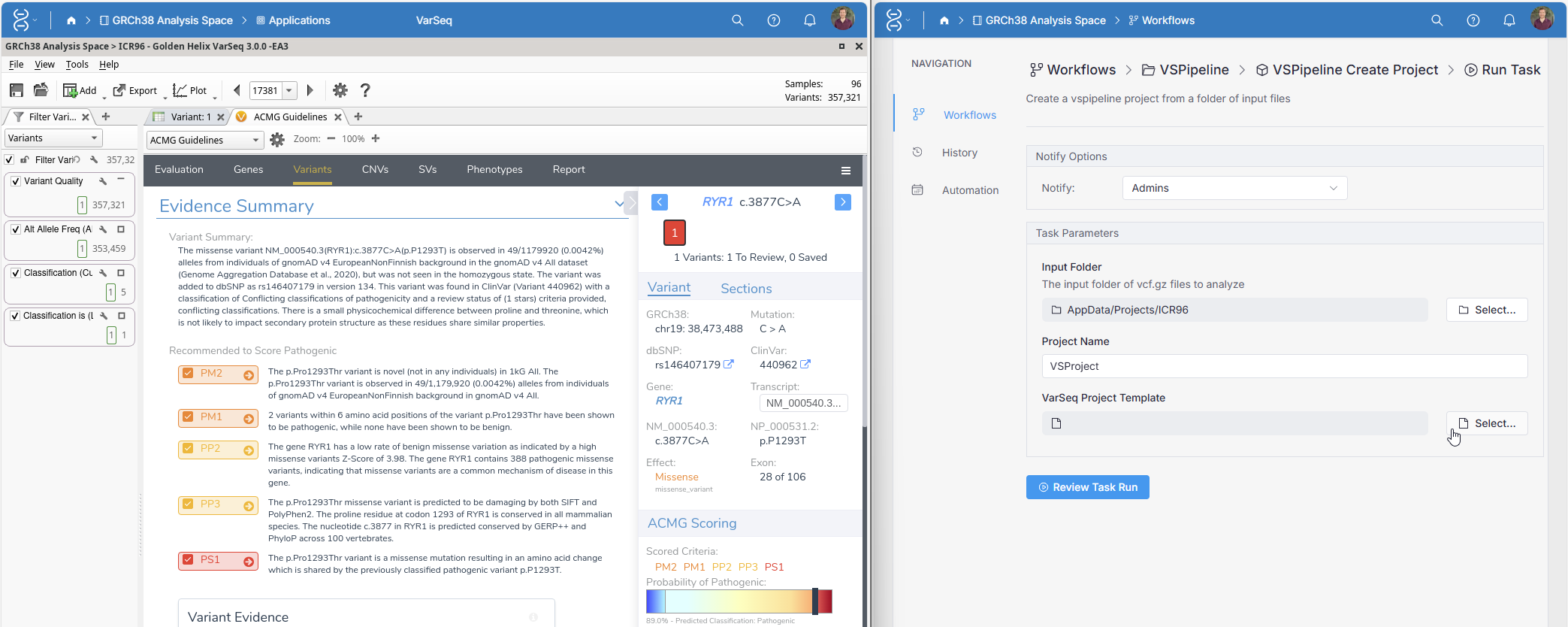Open the Add button dropdown arrow
Image resolution: width=1568 pixels, height=627 pixels.
(x=104, y=97)
